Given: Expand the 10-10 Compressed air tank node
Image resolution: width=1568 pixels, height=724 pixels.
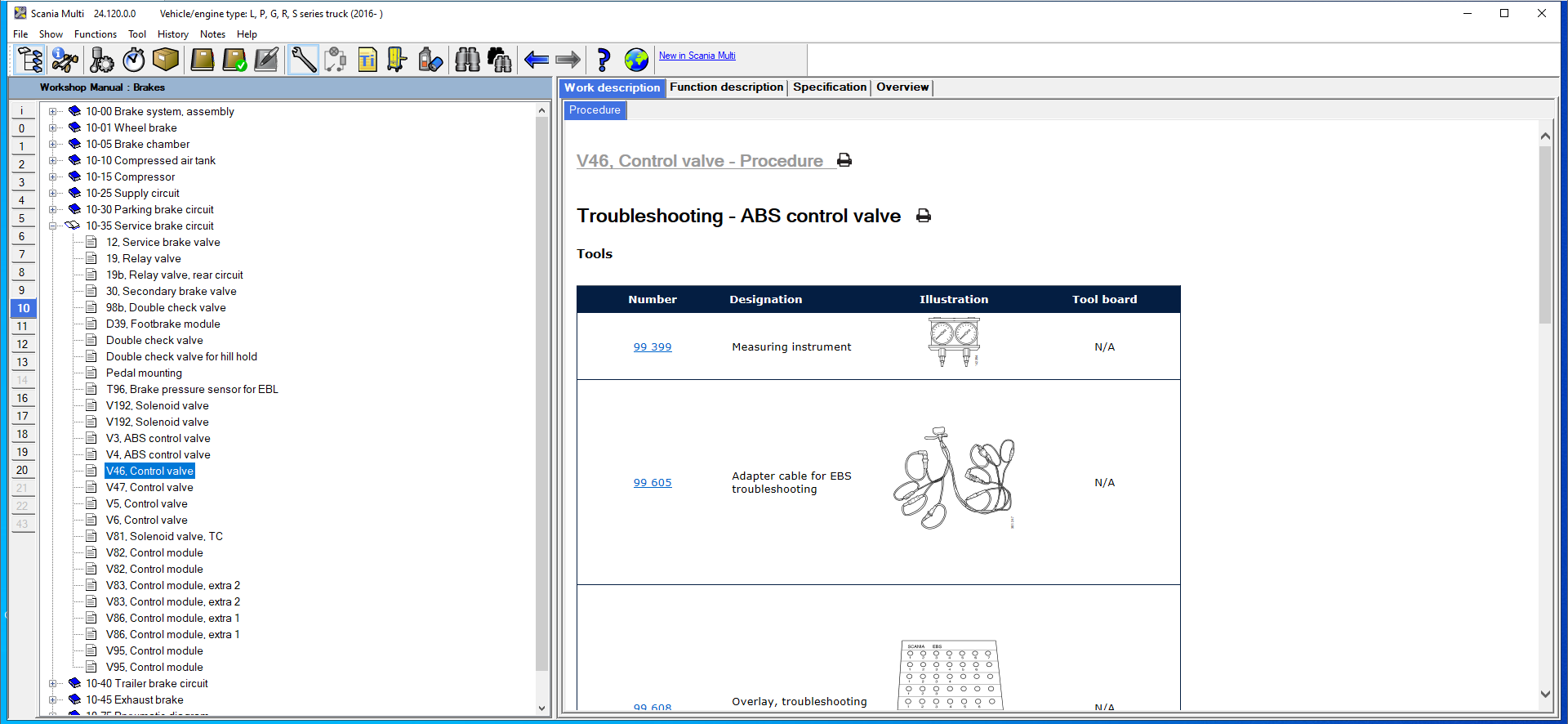Looking at the screenshot, I should (x=53, y=161).
